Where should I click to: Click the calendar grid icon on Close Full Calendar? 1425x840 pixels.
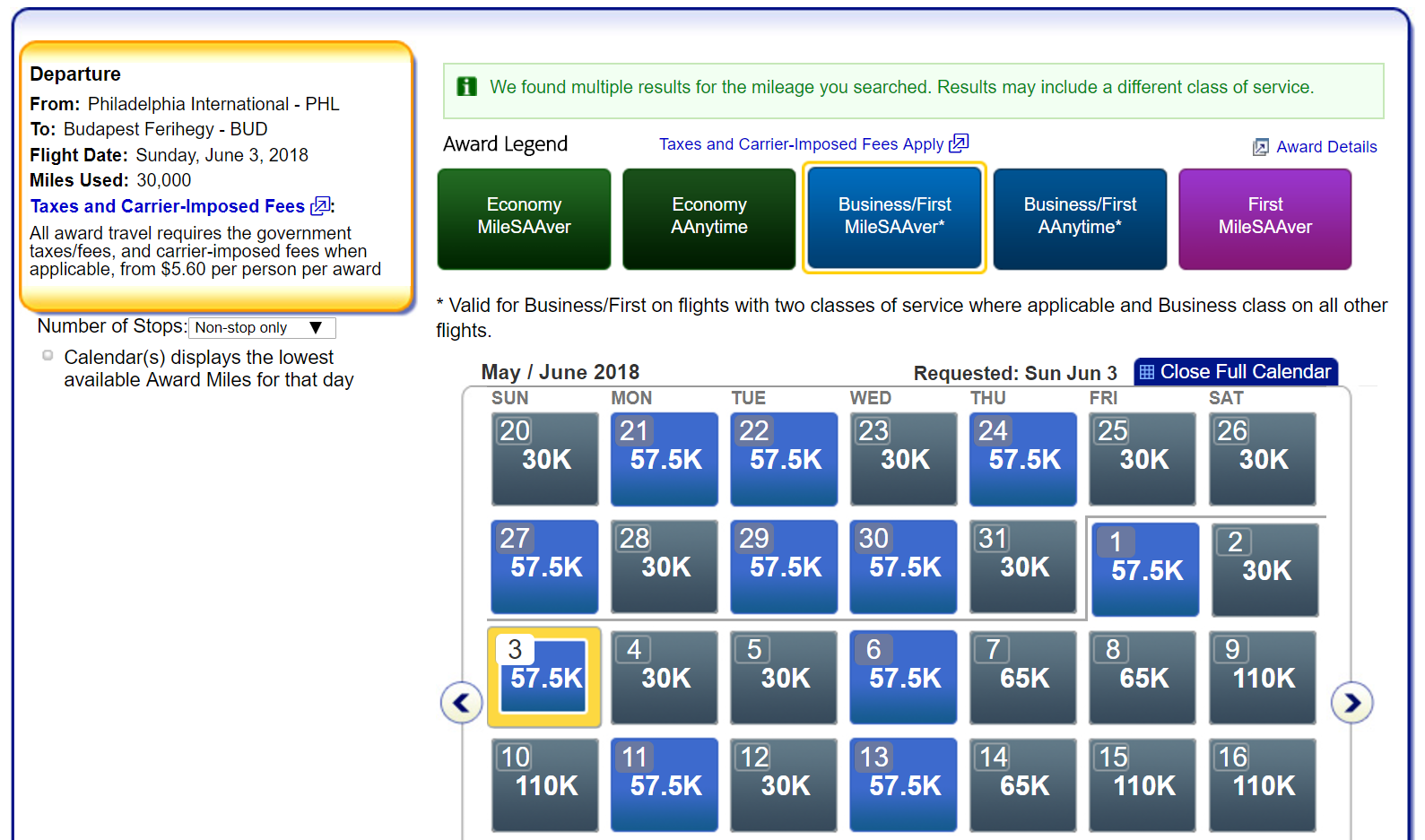(1146, 372)
